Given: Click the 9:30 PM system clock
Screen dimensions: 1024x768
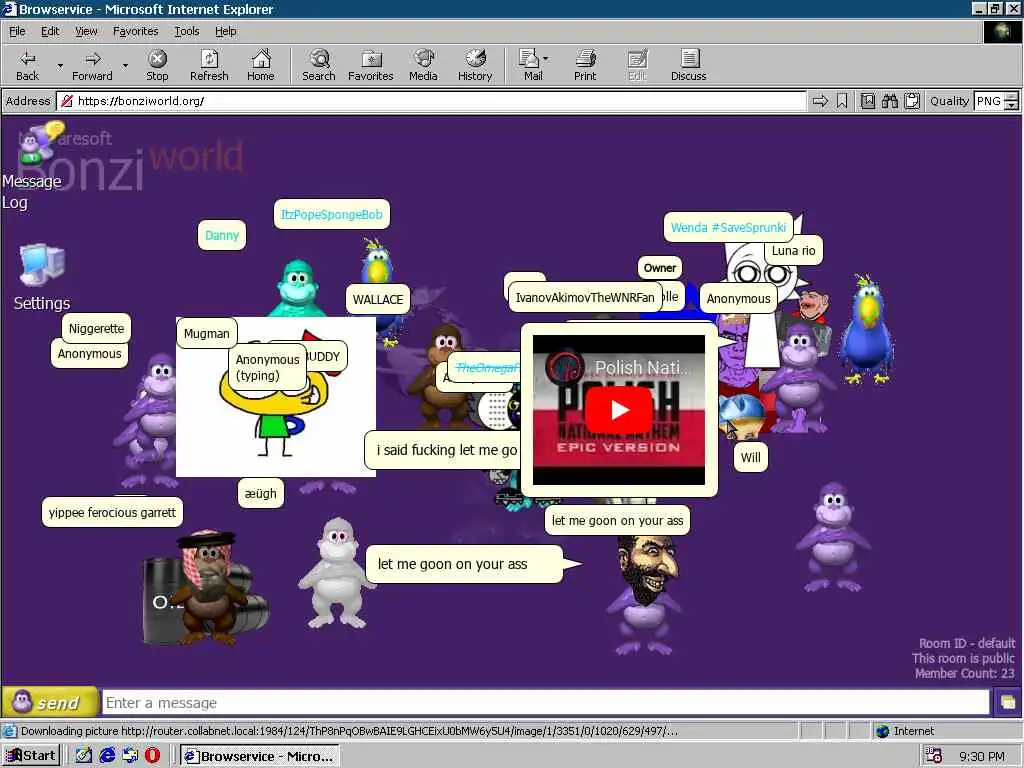Looking at the screenshot, I should [x=982, y=756].
